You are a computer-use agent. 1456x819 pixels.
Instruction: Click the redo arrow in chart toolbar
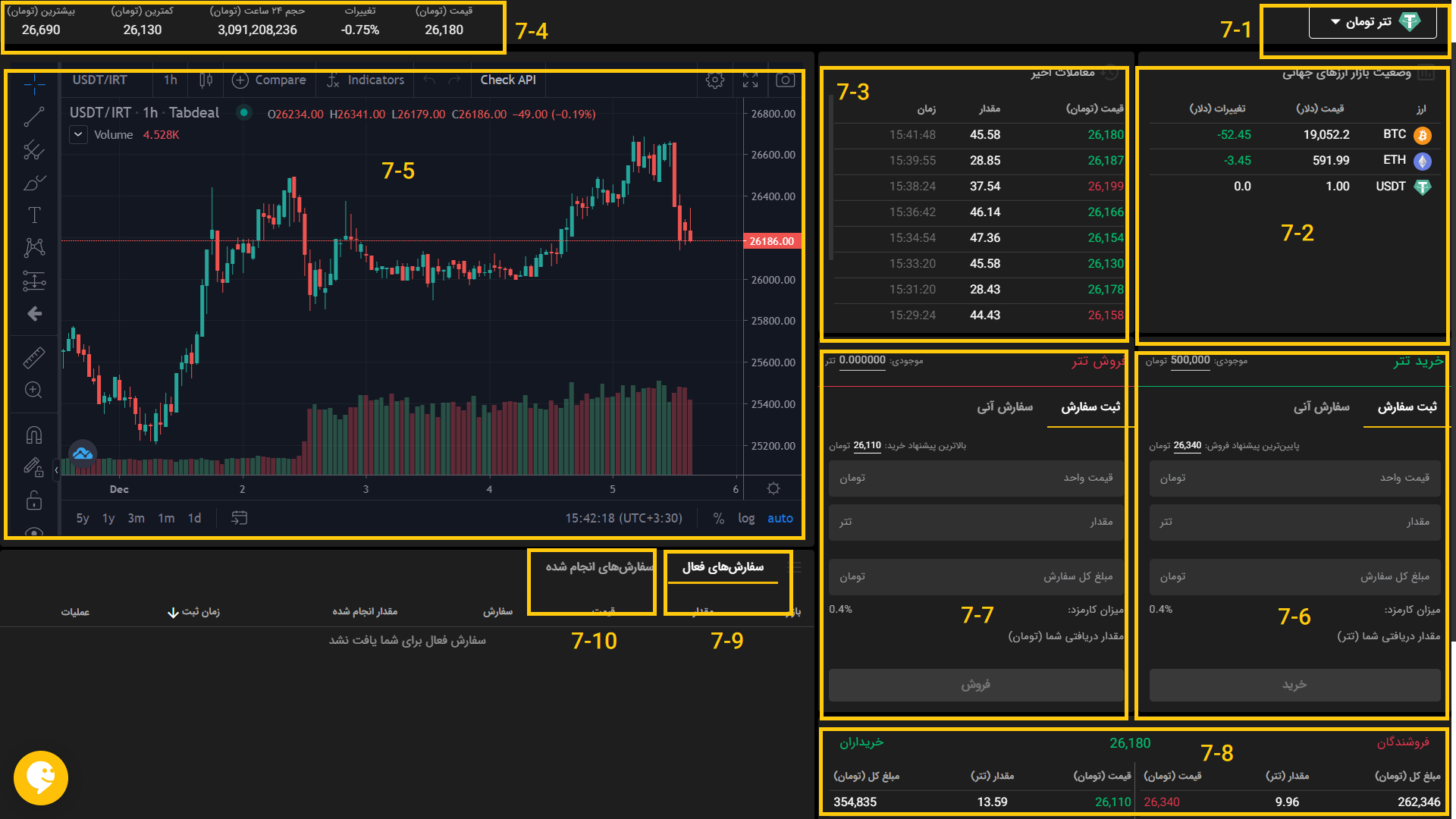tap(454, 80)
